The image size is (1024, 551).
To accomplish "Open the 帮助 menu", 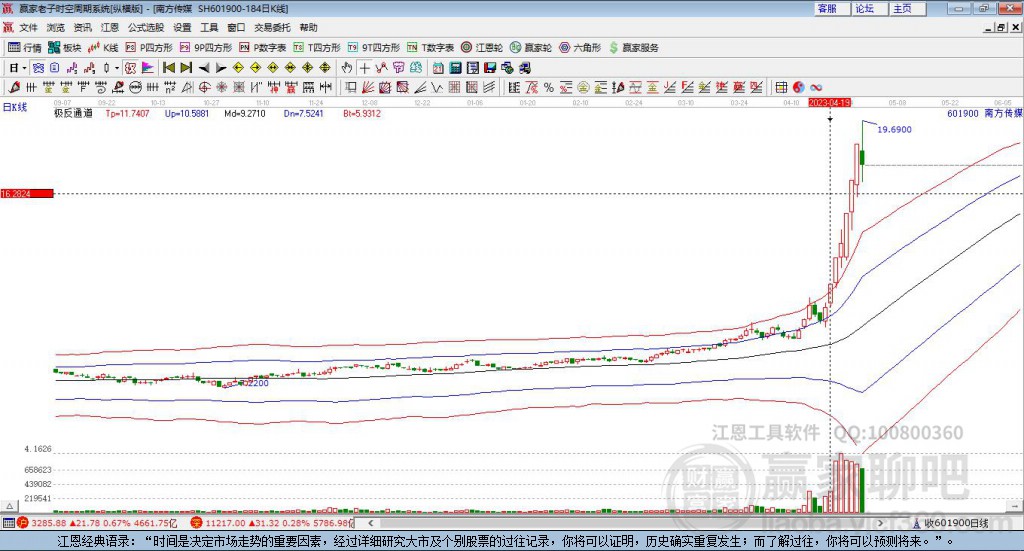I will coord(308,27).
